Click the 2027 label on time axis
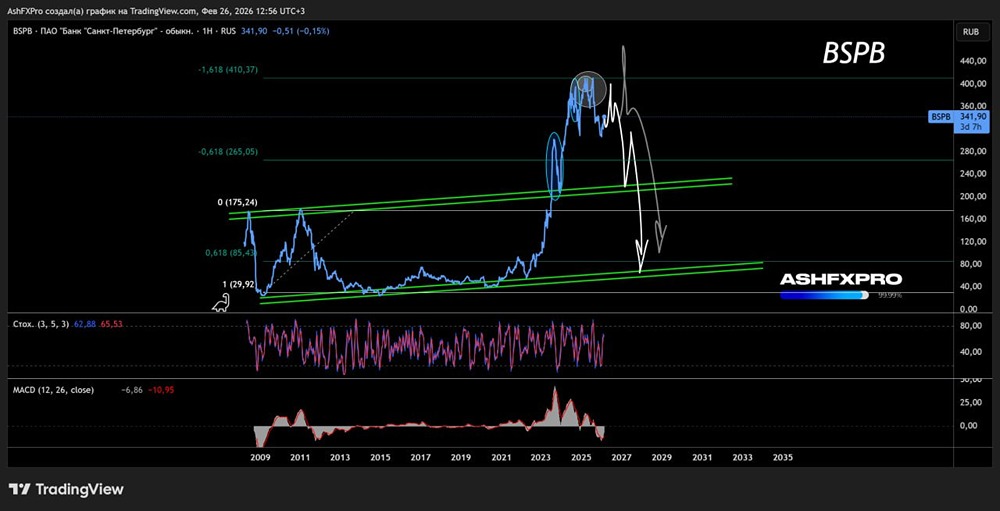This screenshot has height=511, width=1000. click(621, 457)
